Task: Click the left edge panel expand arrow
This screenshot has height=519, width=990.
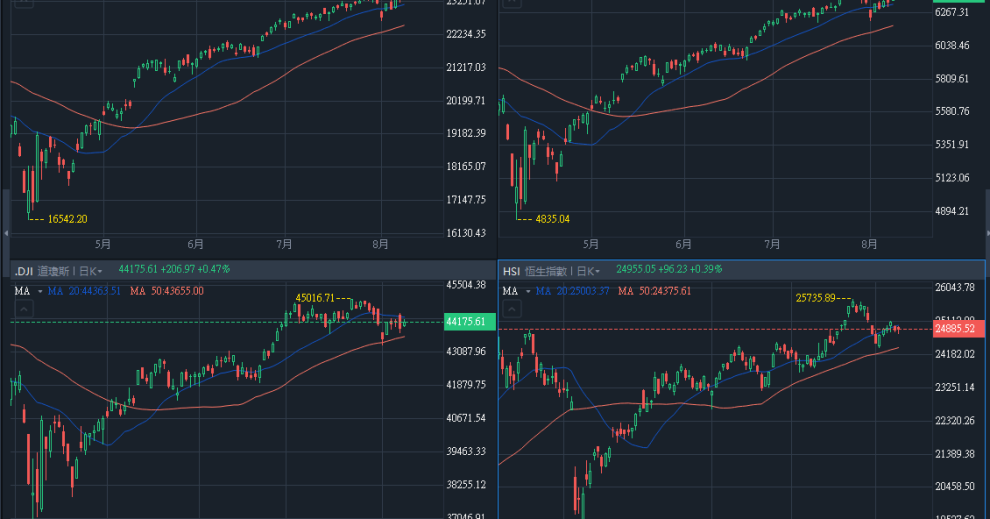Action: [x=4, y=232]
